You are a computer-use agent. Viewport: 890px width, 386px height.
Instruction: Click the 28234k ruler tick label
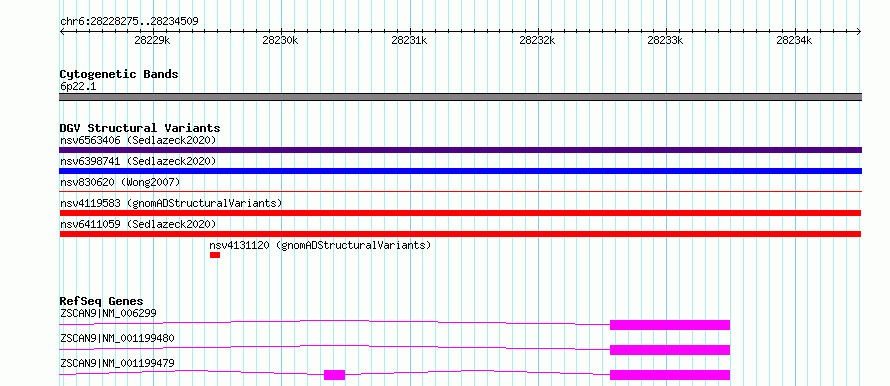click(x=794, y=40)
